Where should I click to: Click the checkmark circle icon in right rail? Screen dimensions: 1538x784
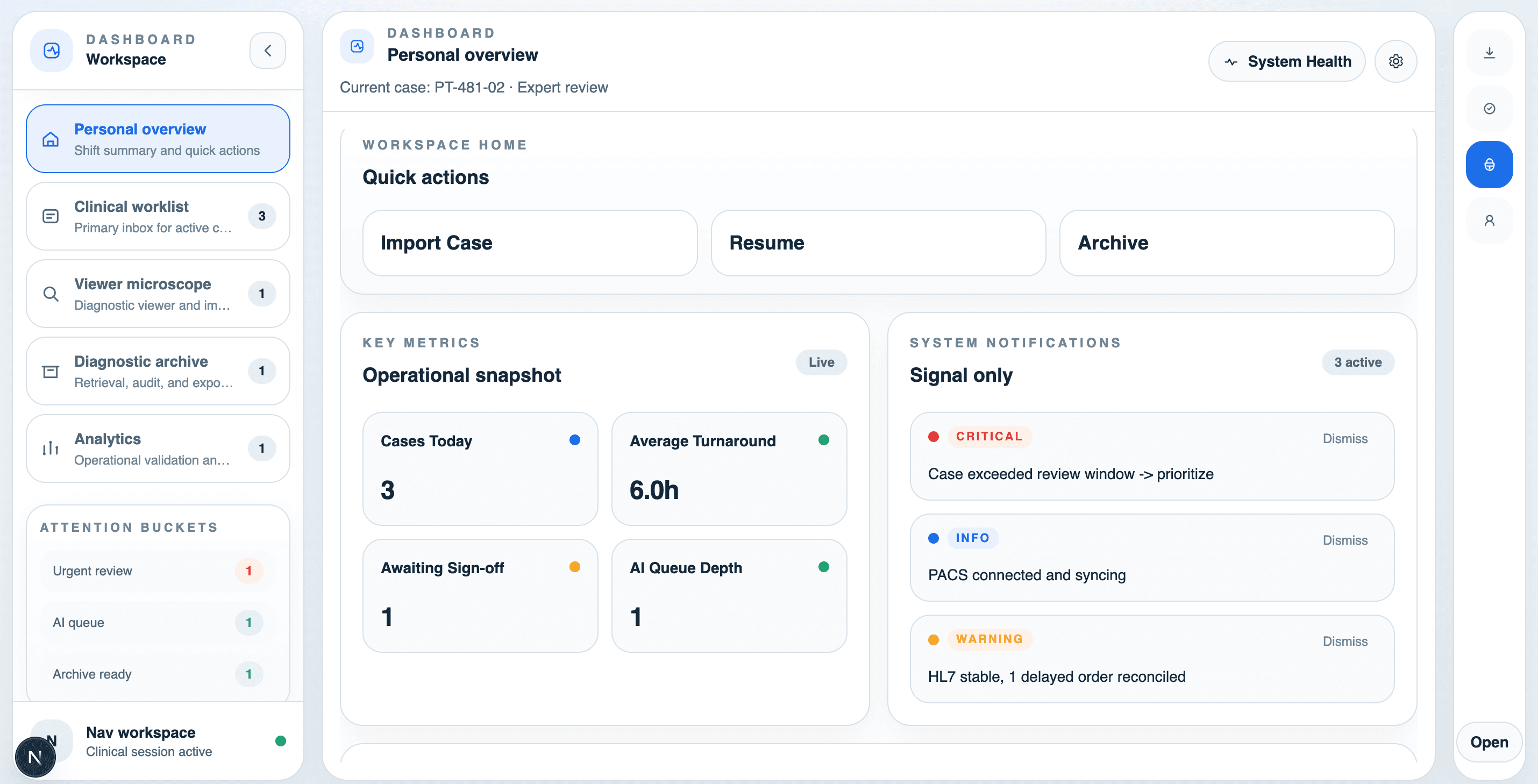(1489, 109)
